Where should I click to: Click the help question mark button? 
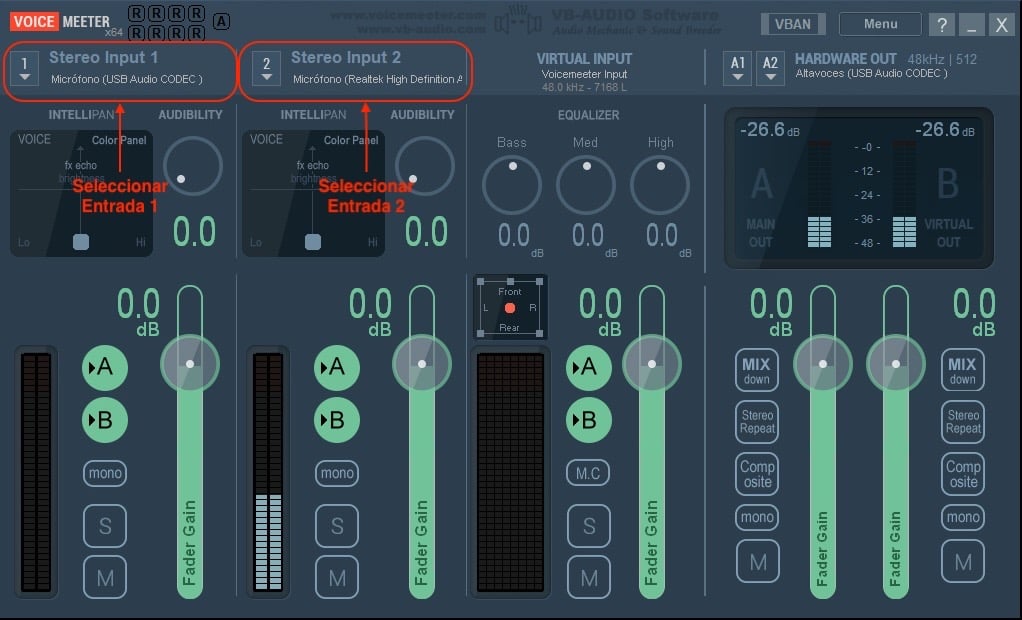(x=942, y=25)
